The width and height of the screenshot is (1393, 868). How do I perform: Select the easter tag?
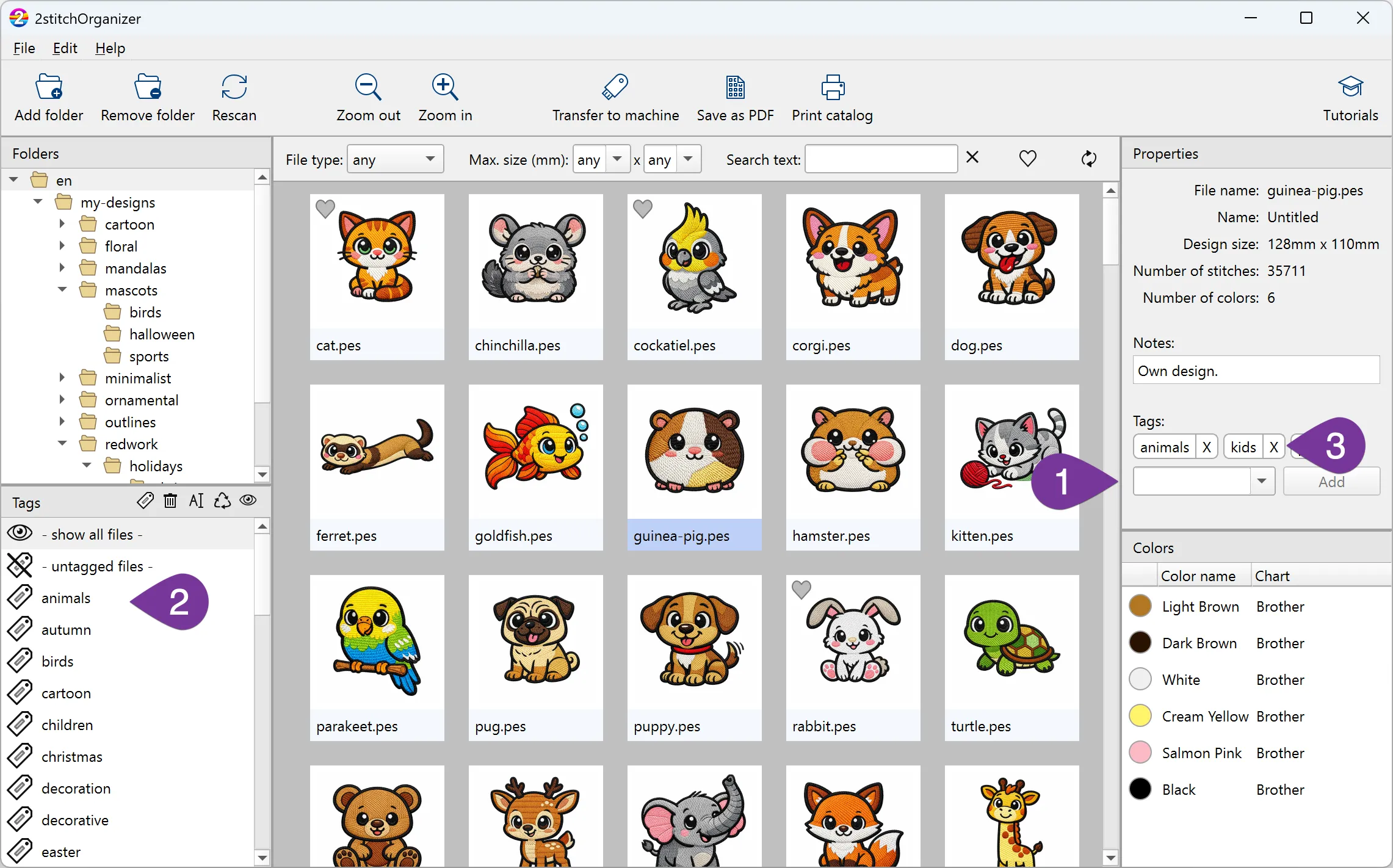(61, 852)
